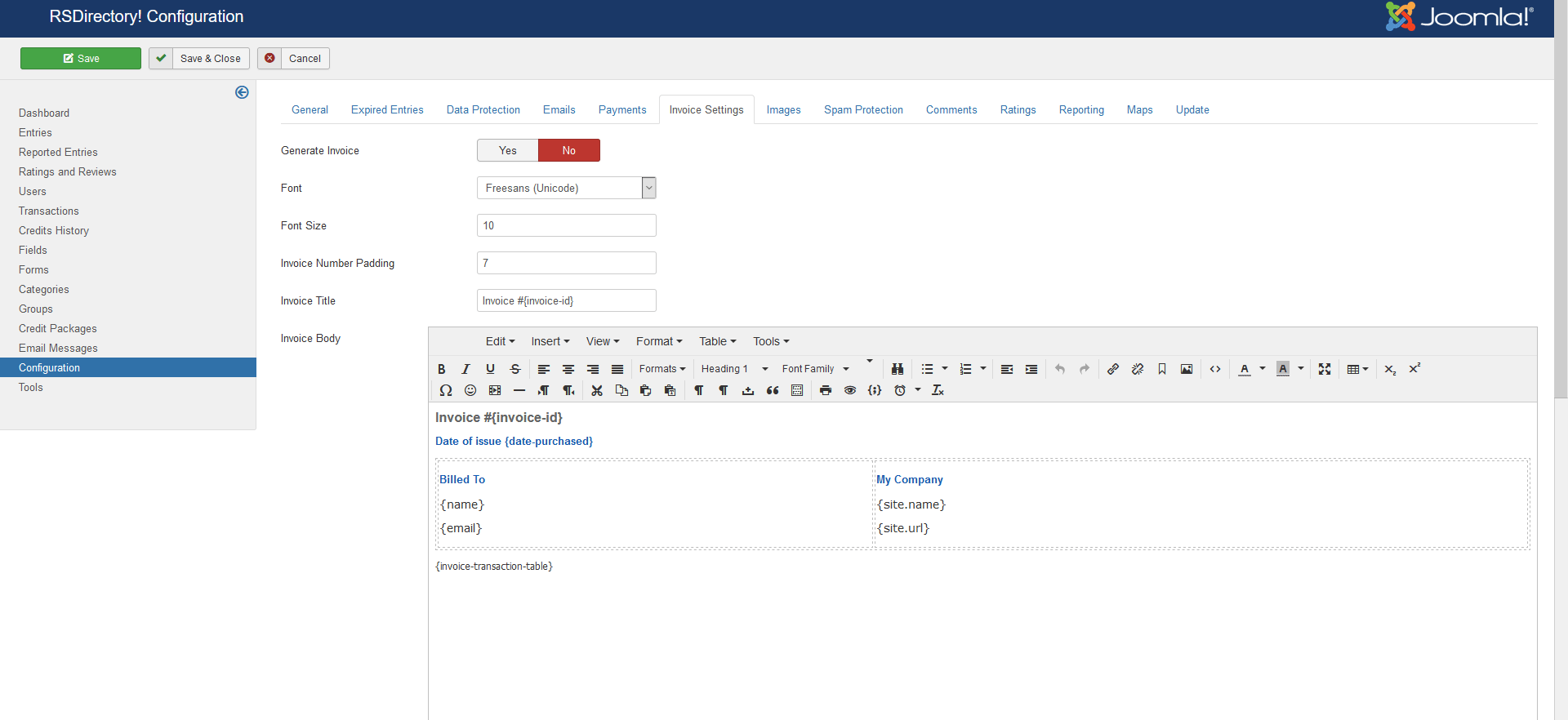Decrease indent of selection

point(1007,369)
